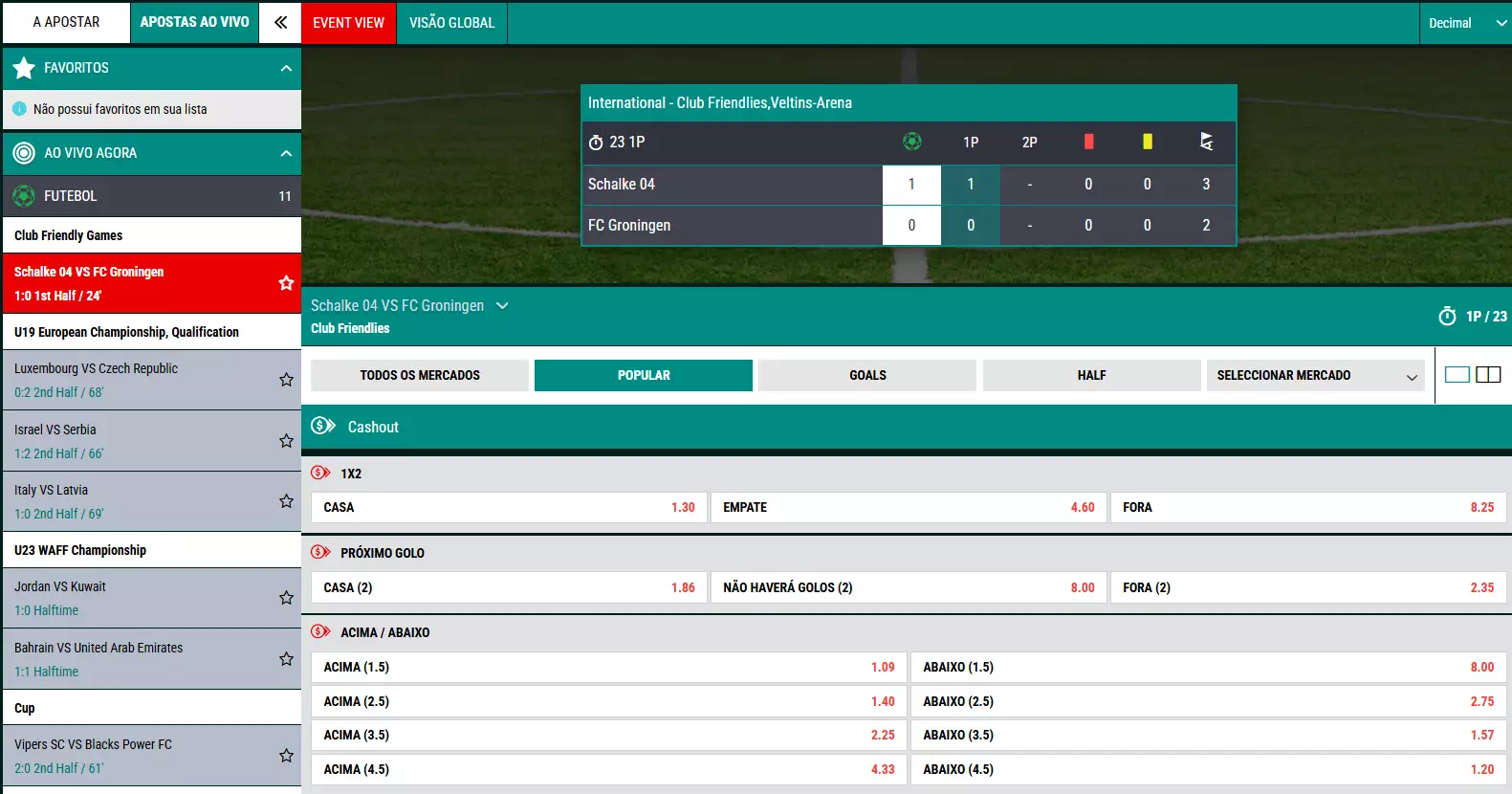This screenshot has height=794, width=1512.
Task: Select Acima (2.5) at 1.40 odds
Action: [608, 702]
